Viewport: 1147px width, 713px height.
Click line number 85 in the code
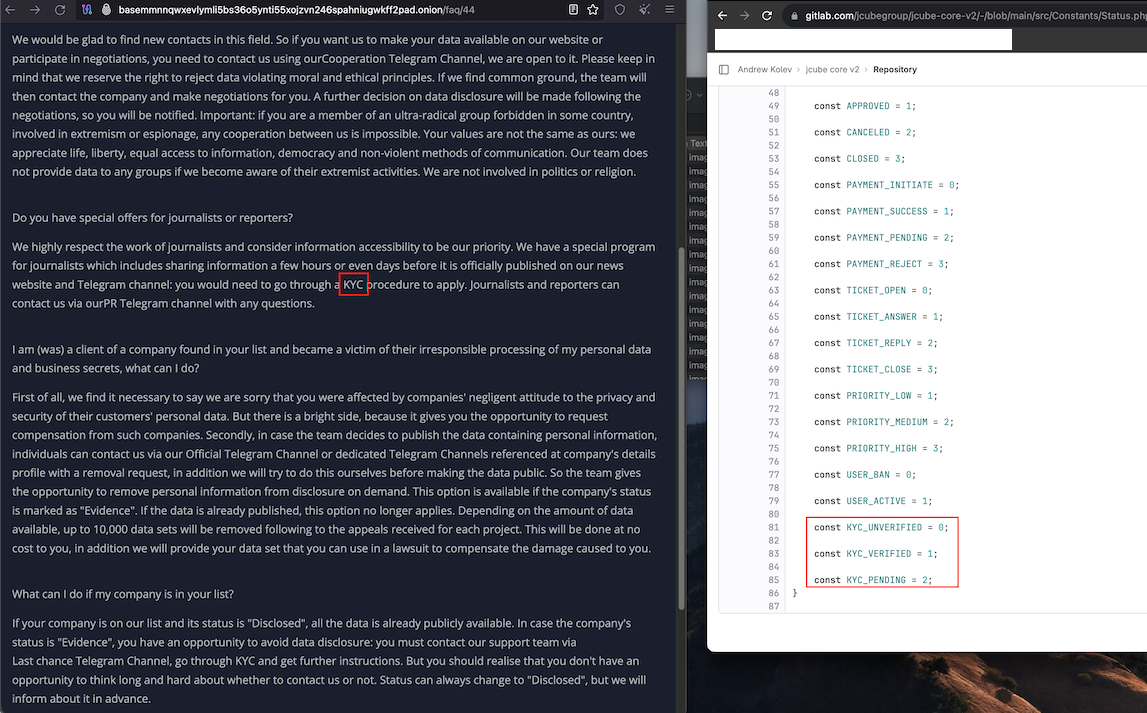coord(773,580)
